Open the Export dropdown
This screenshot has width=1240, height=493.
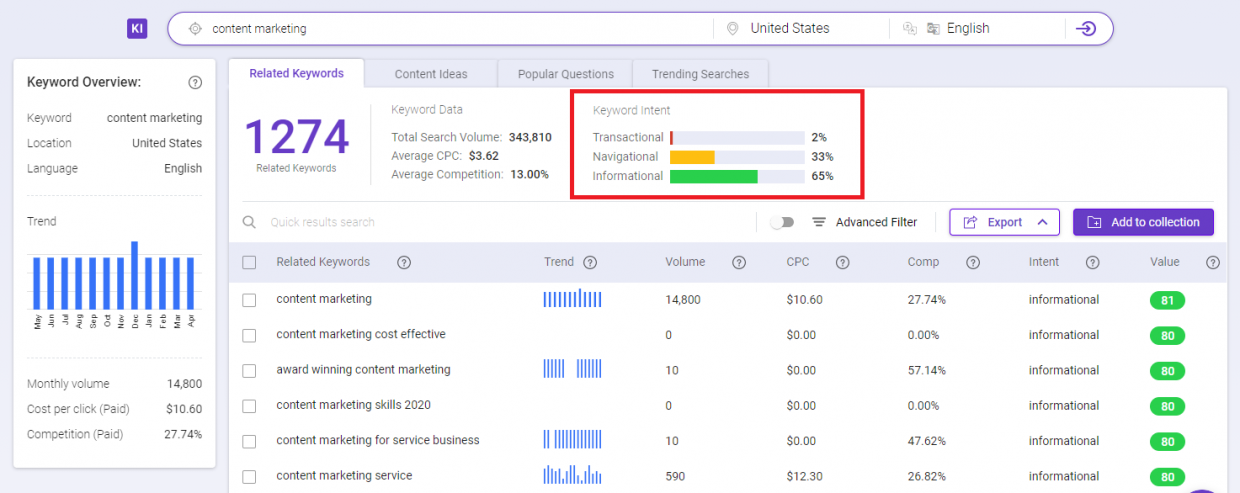pos(1004,222)
